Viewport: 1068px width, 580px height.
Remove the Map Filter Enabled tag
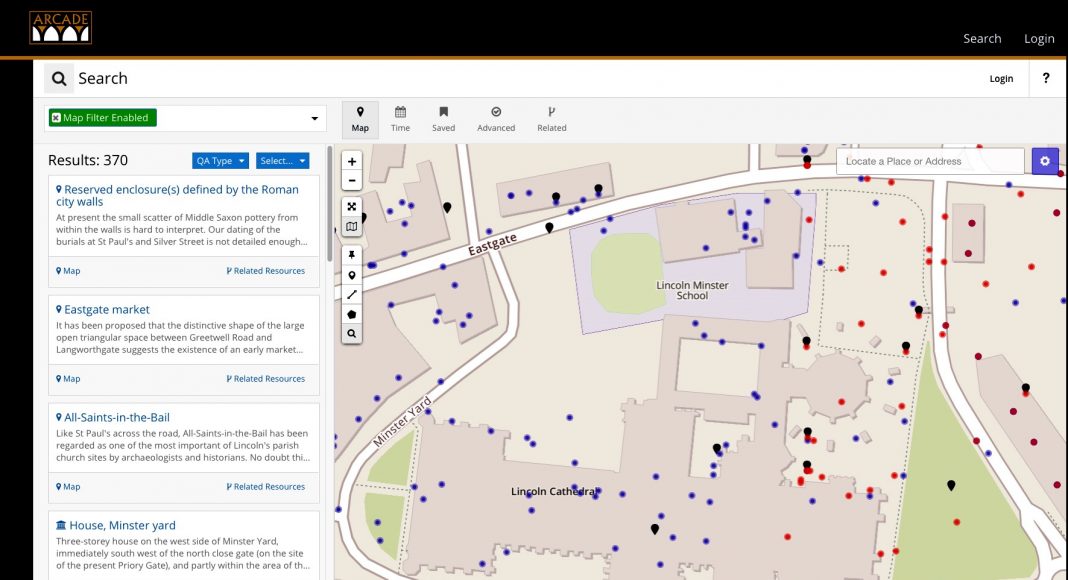tap(56, 118)
